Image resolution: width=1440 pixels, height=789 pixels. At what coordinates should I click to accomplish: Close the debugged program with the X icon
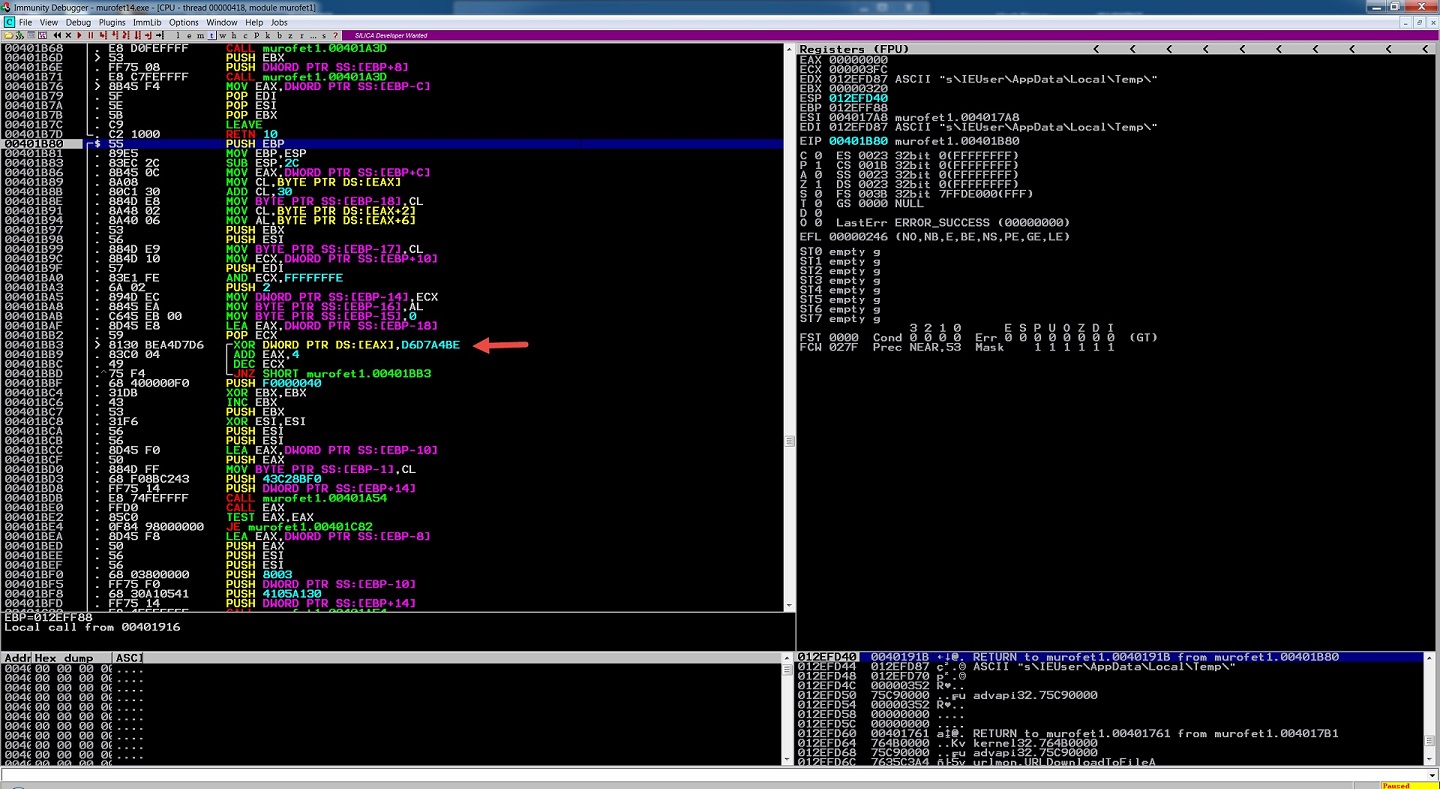click(x=68, y=35)
